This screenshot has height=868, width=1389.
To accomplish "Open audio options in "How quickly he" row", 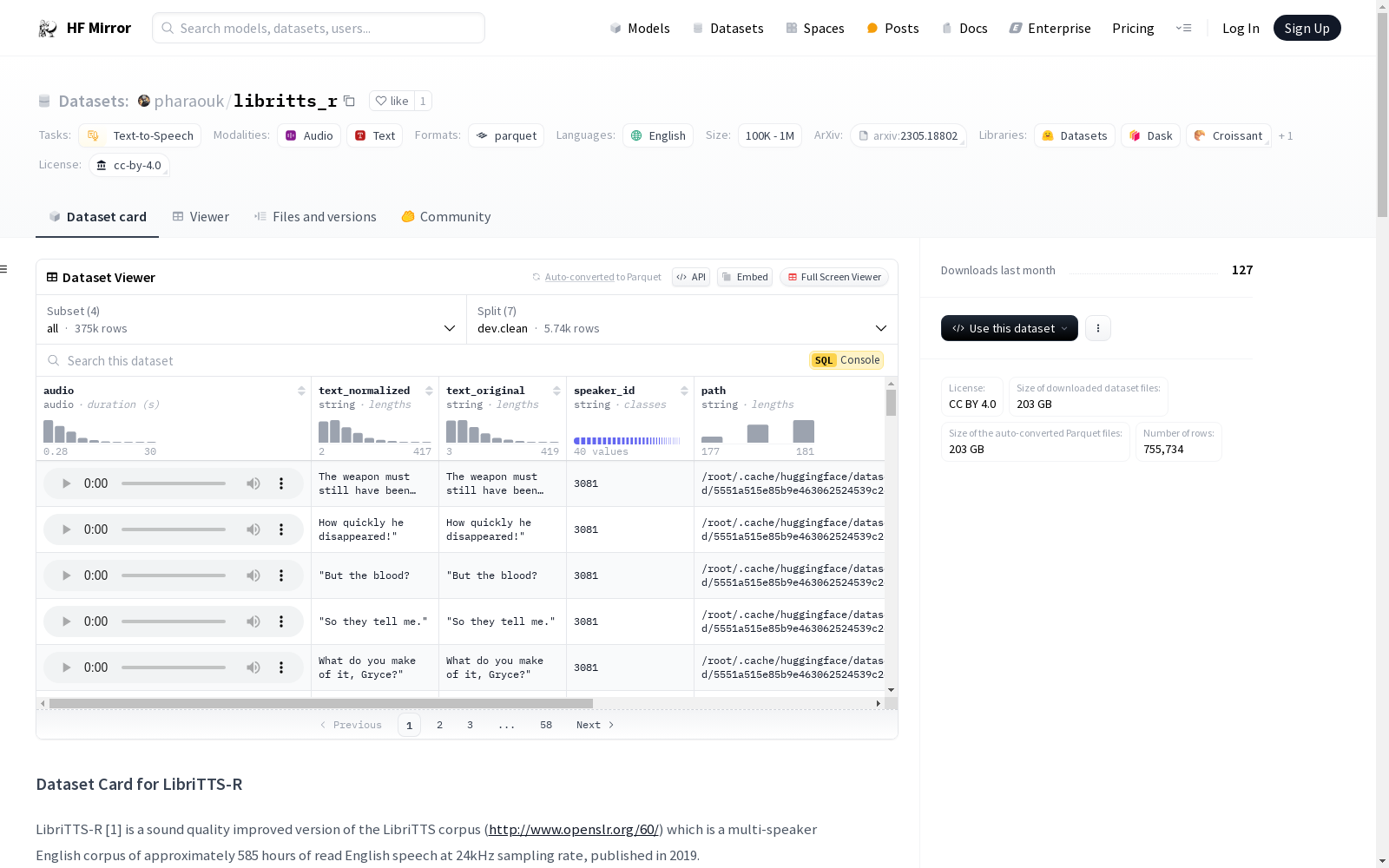I will point(281,529).
